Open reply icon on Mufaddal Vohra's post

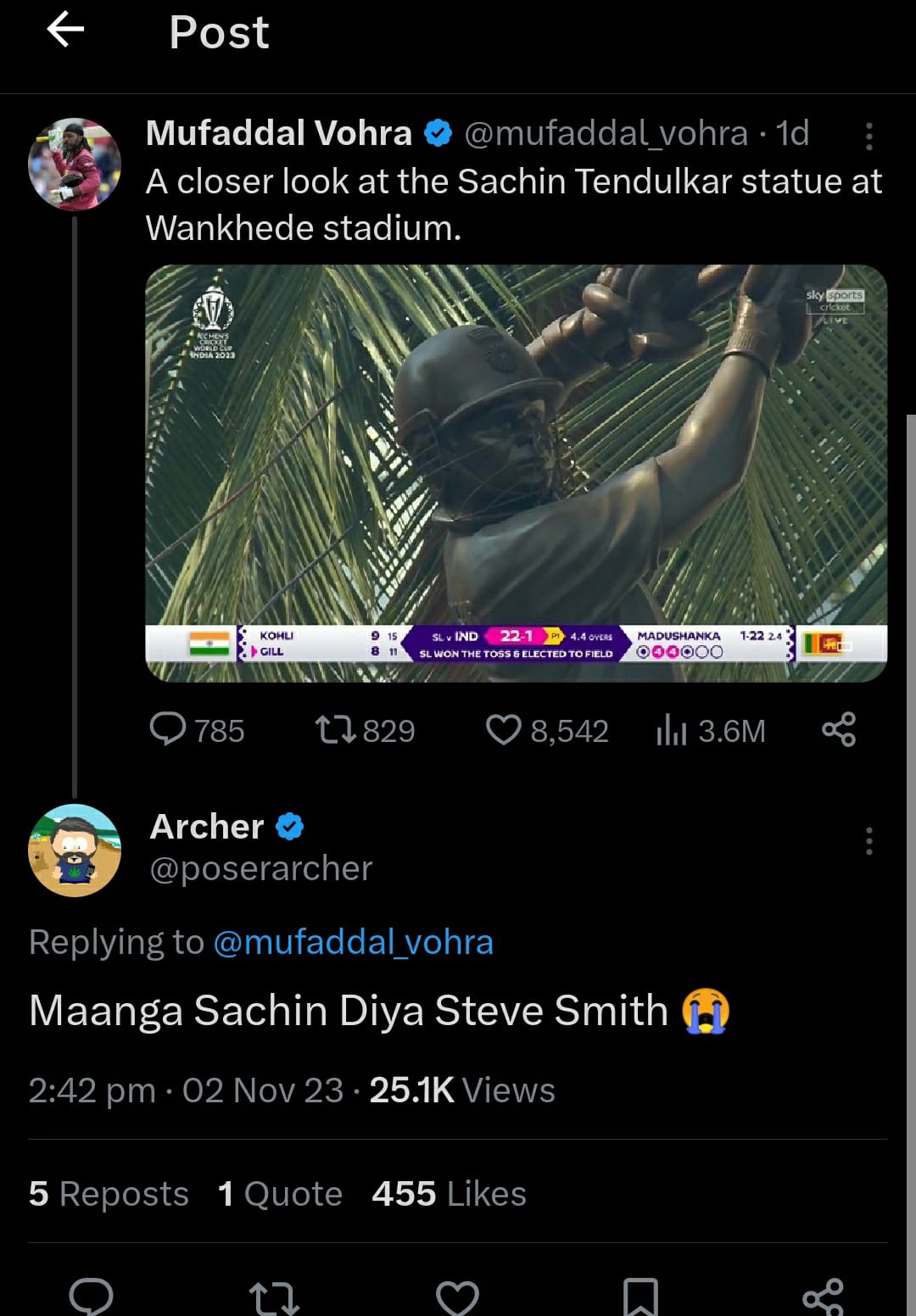[168, 729]
